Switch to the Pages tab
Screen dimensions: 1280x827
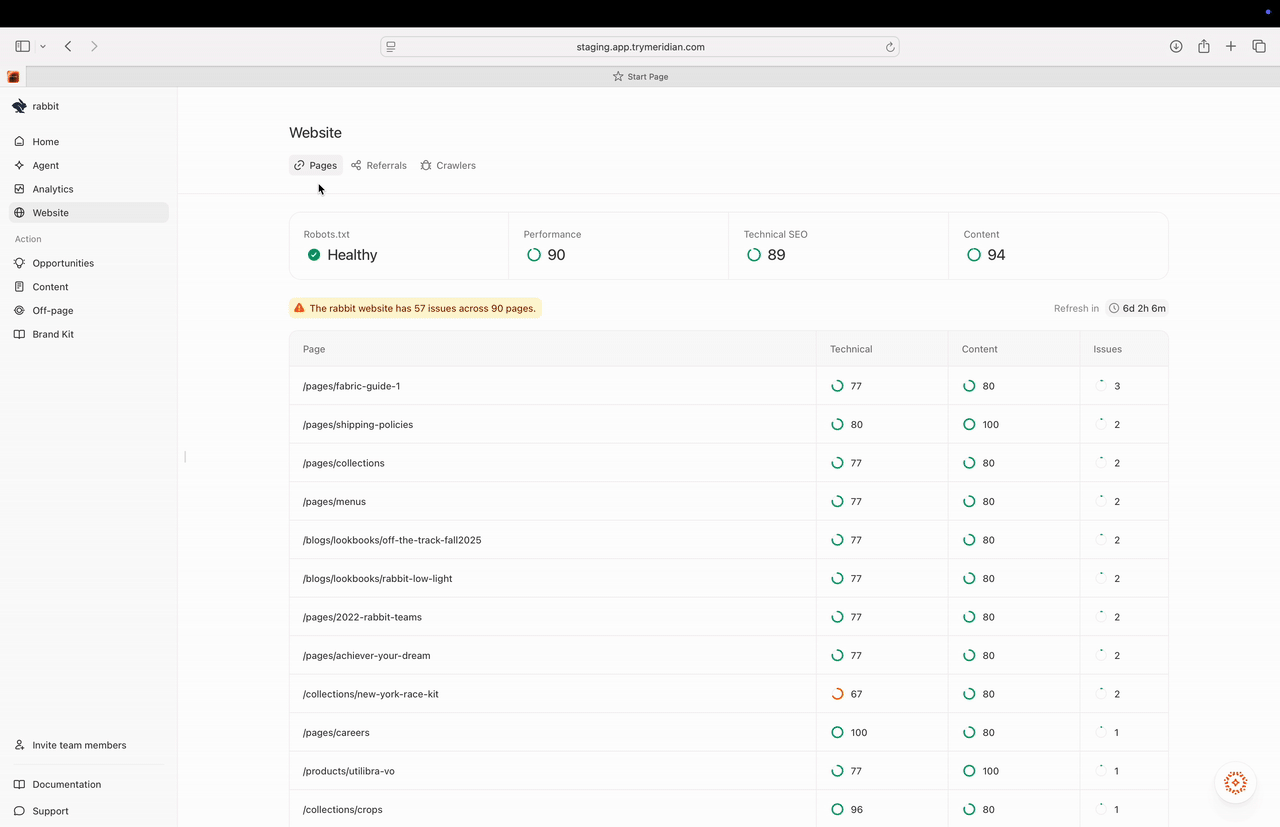coord(316,165)
